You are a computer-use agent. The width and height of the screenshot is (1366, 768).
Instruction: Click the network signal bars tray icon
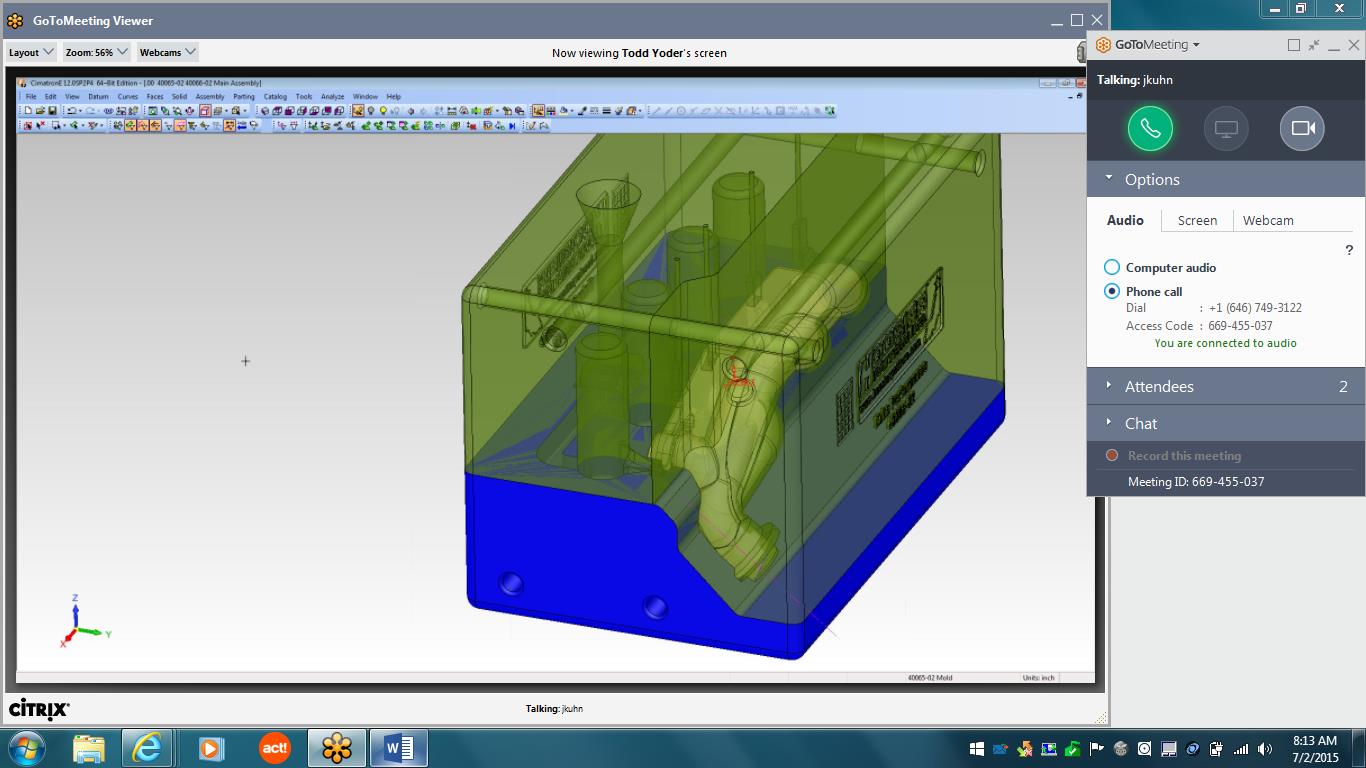point(1241,749)
